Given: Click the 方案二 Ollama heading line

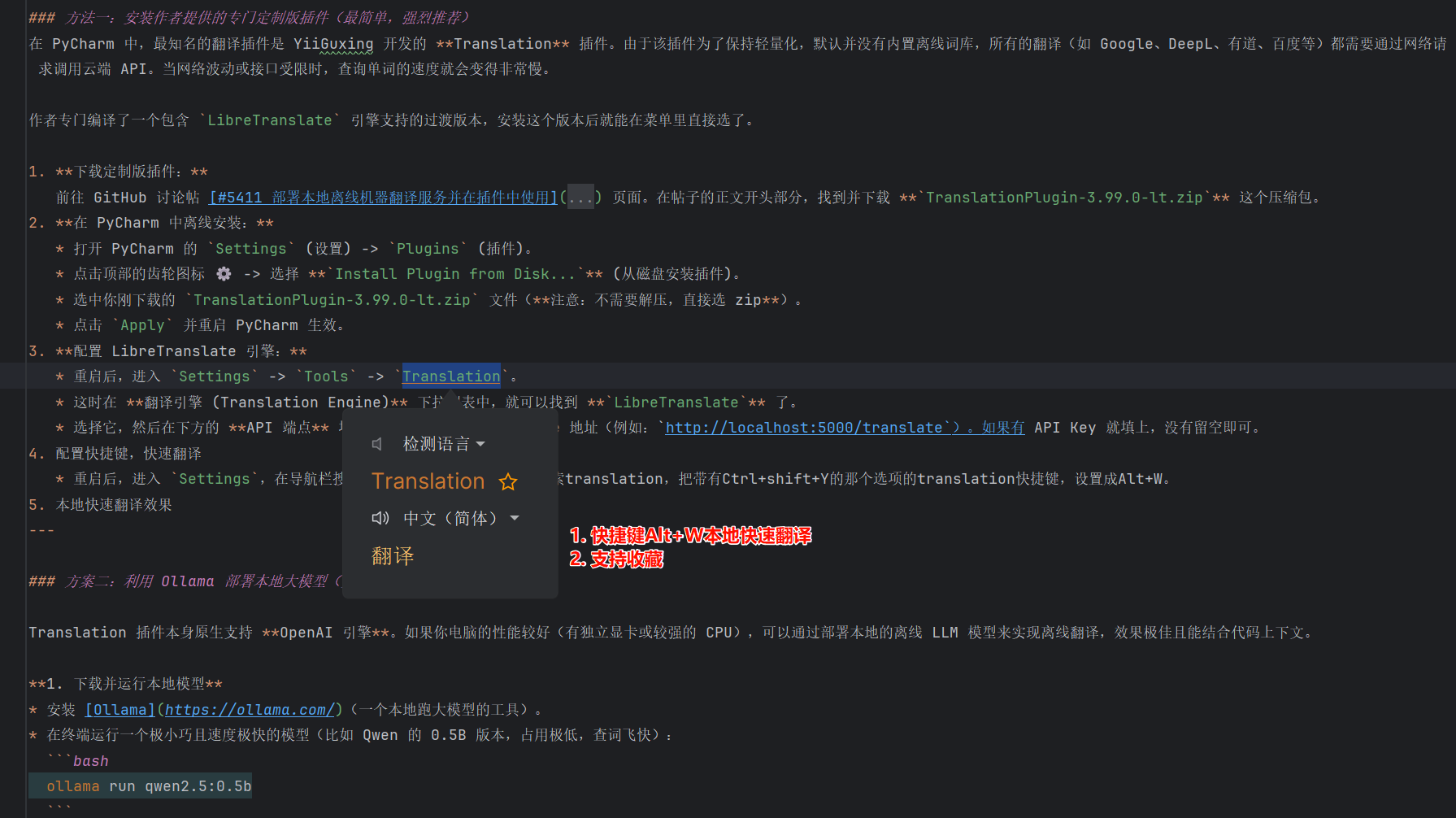Looking at the screenshot, I should click(x=185, y=581).
